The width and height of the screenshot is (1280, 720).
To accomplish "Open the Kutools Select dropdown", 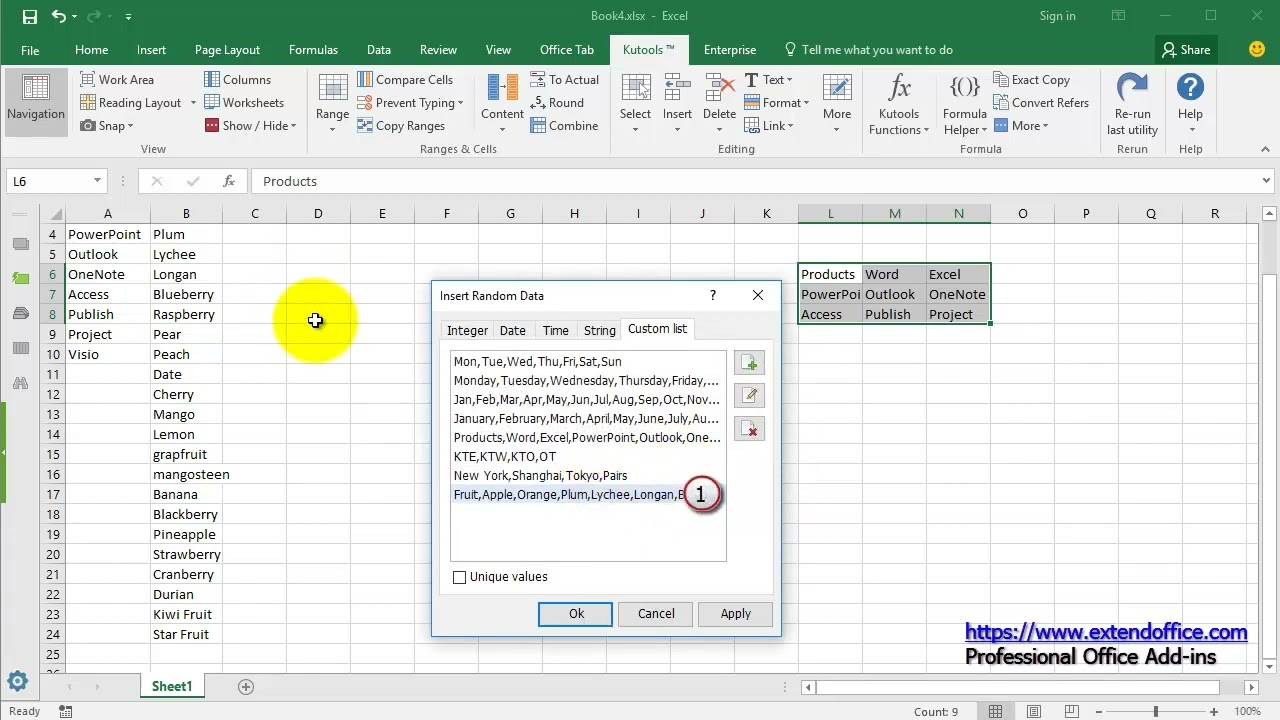I will 635,104.
